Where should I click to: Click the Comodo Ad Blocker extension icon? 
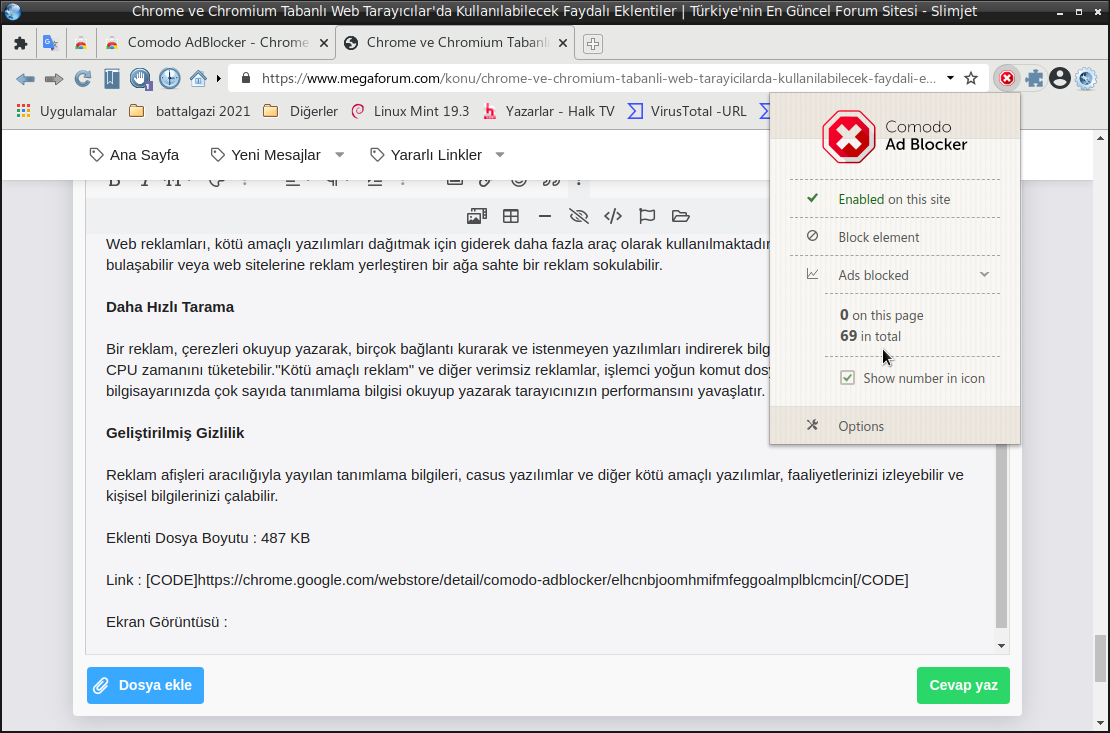[1007, 79]
